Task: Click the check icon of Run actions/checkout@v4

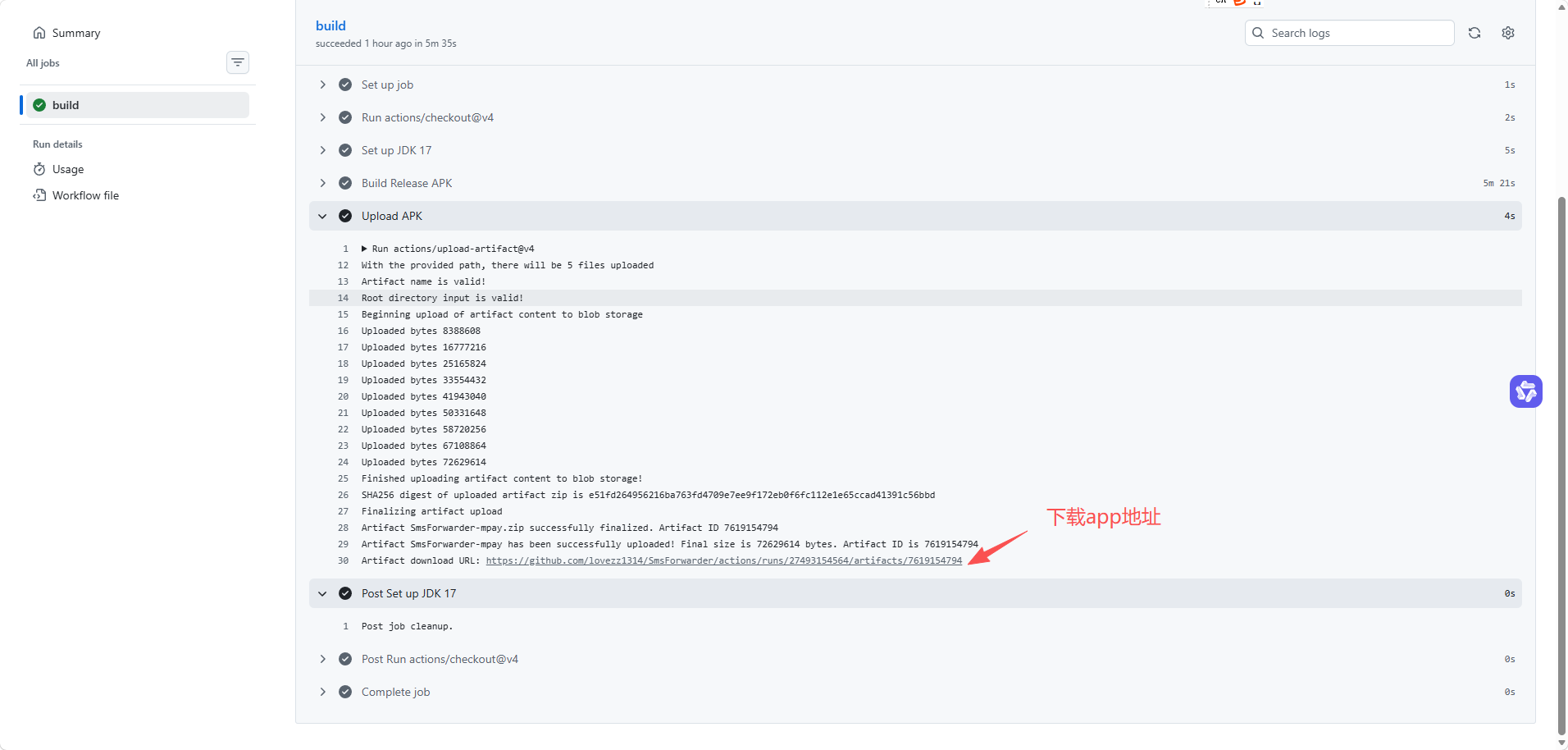Action: tap(345, 117)
